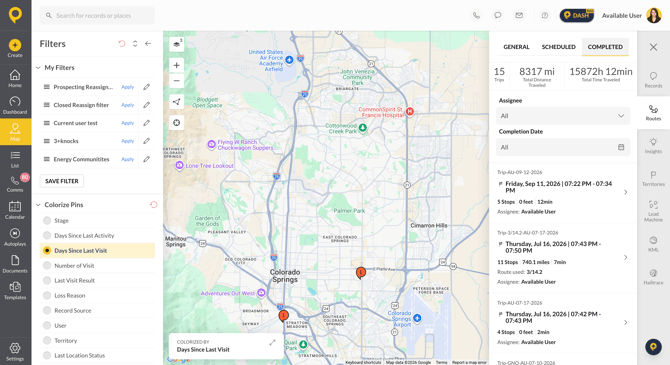Screen dimensions: 670x365
Task: Click the phone icon in top bar
Action: (x=476, y=15)
